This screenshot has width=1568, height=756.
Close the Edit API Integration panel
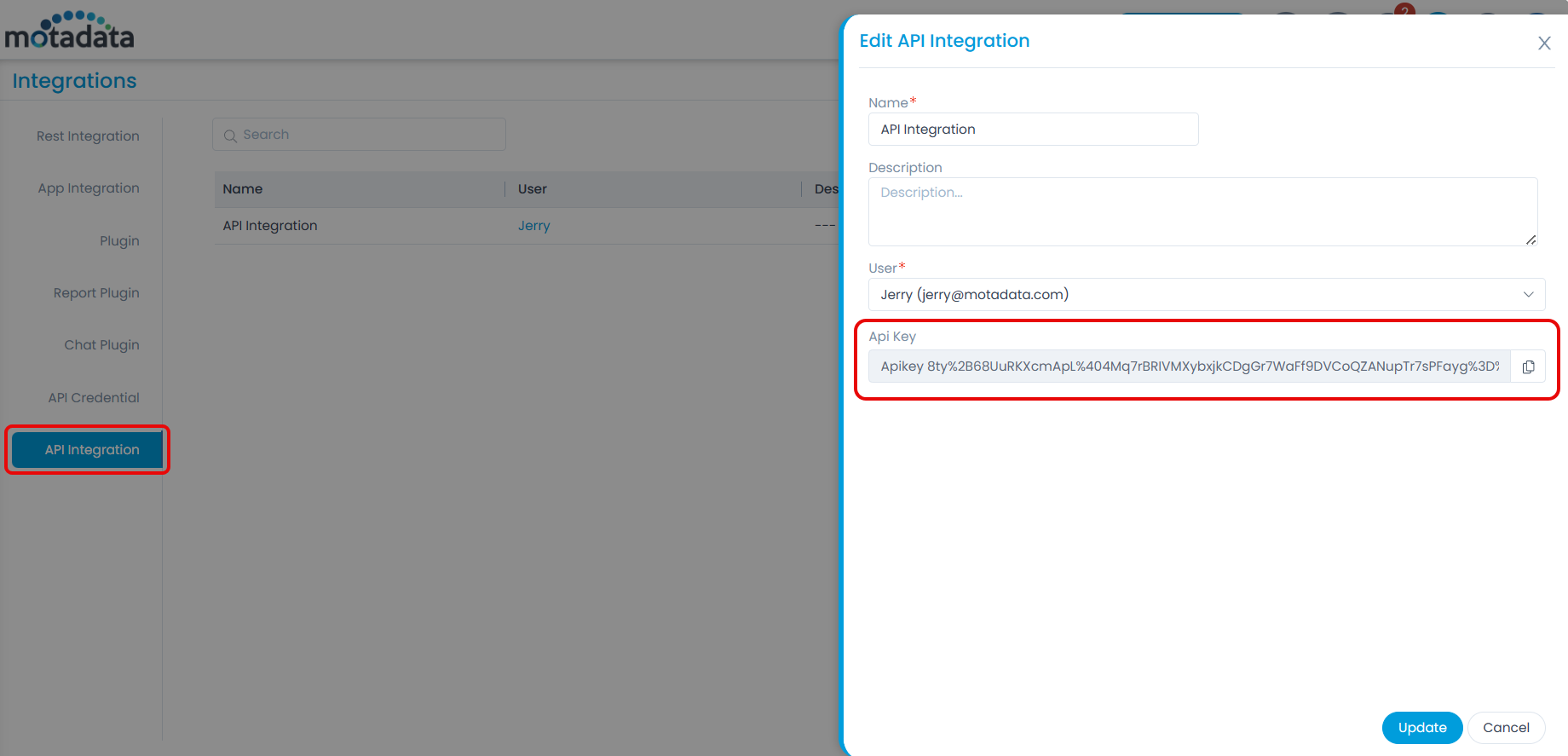point(1543,43)
